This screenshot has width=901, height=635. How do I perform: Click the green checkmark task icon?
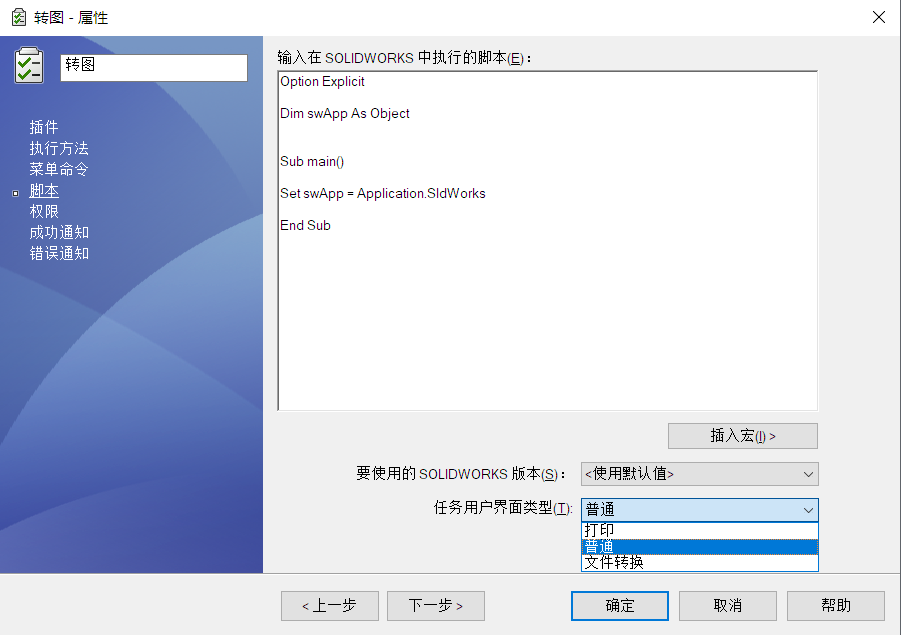pyautogui.click(x=29, y=65)
